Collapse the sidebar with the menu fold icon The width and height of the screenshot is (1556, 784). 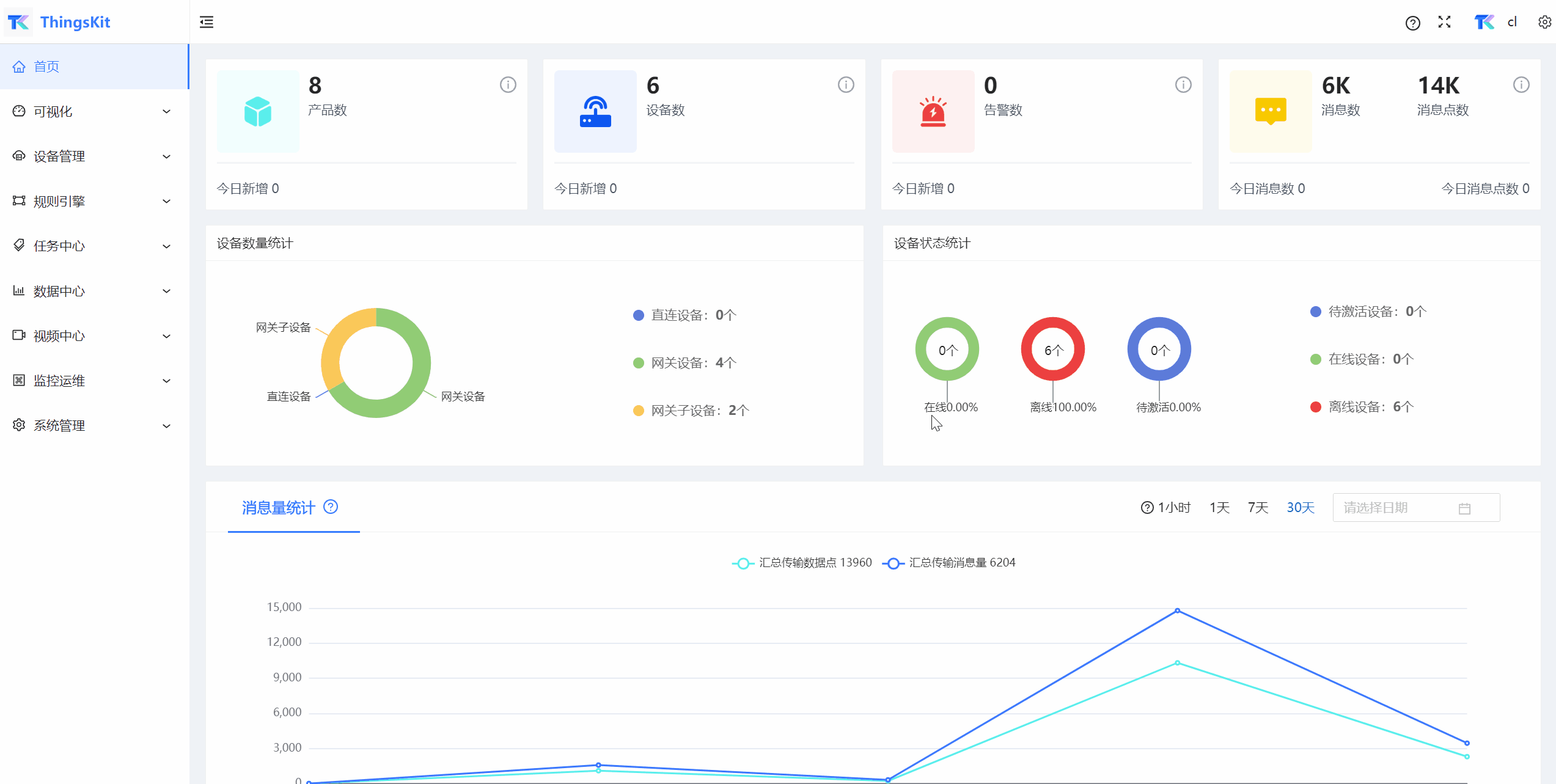[207, 23]
